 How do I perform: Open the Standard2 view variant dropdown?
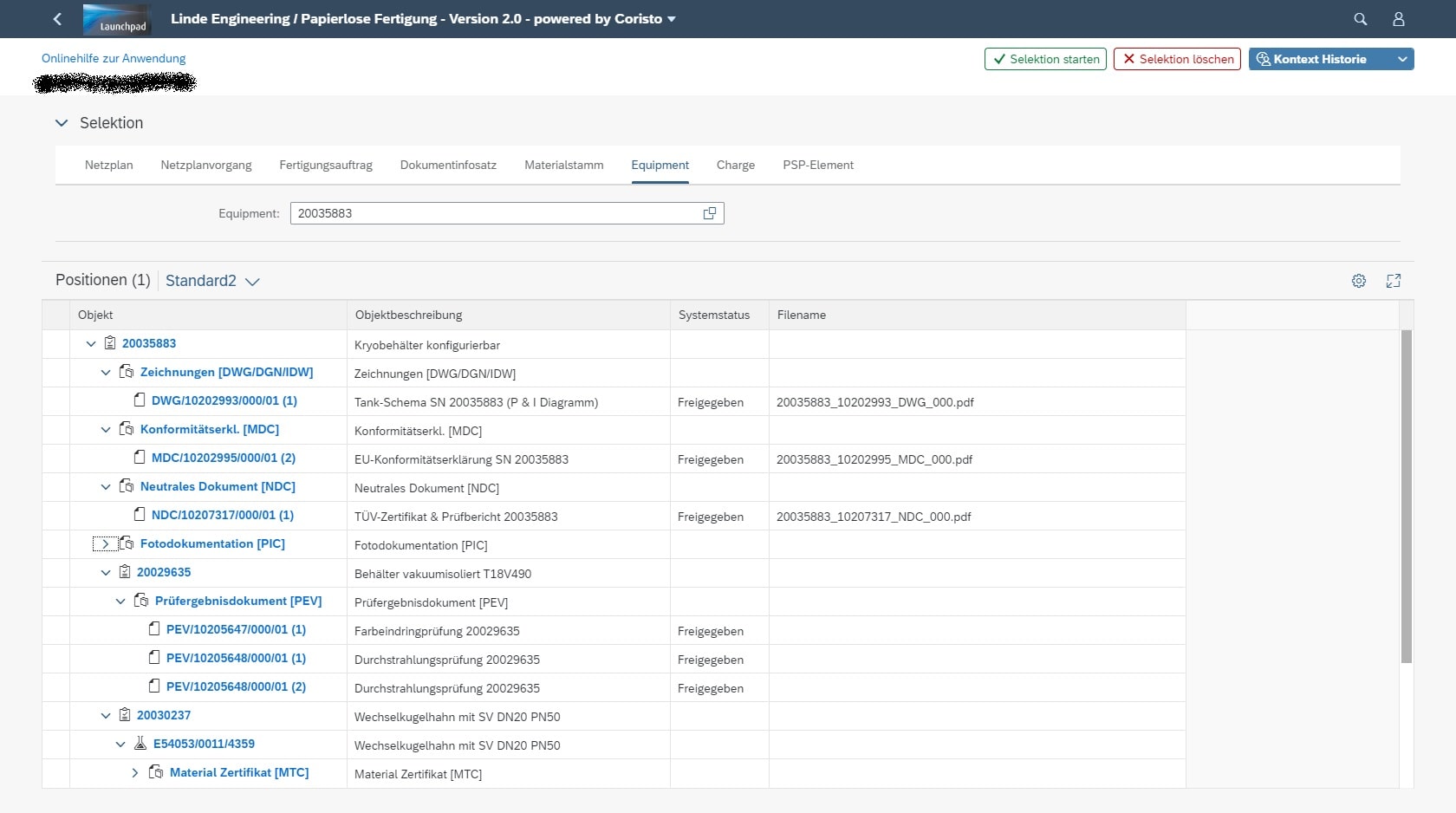[252, 282]
